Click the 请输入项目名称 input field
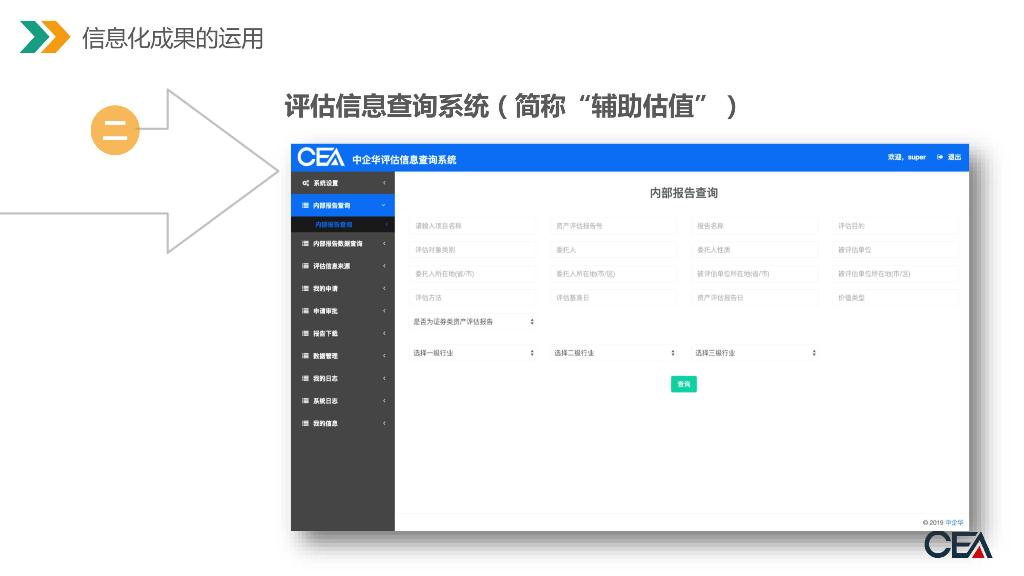Viewport: 1024px width, 576px height. tap(473, 226)
